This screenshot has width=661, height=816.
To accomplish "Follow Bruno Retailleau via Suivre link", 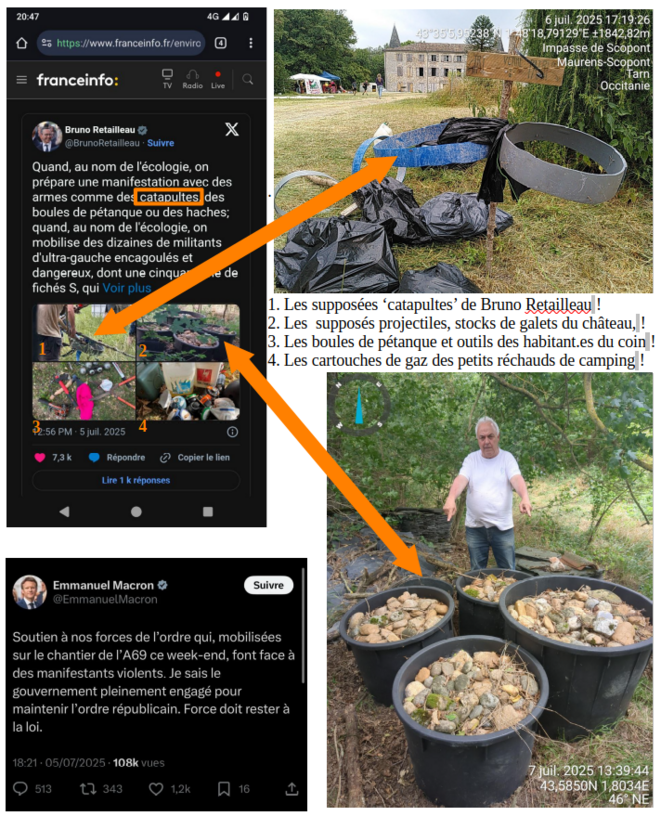I will coord(160,143).
